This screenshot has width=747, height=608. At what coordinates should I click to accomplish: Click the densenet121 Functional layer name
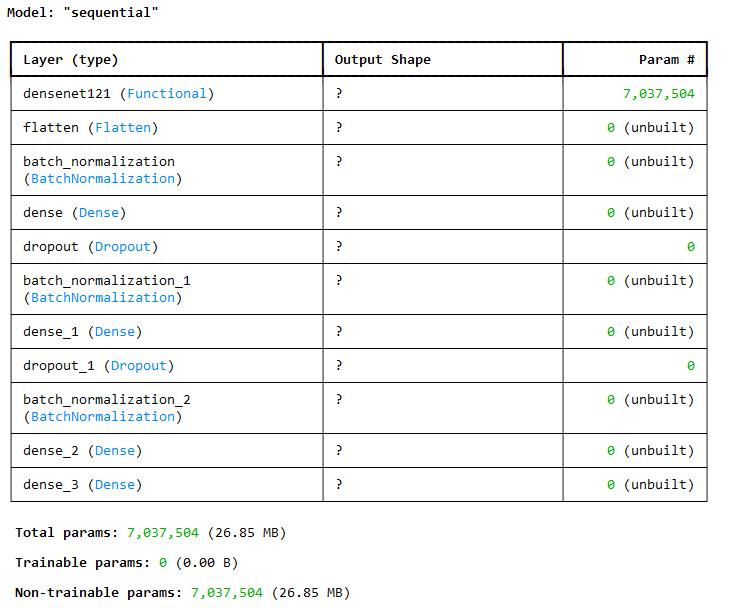(119, 93)
